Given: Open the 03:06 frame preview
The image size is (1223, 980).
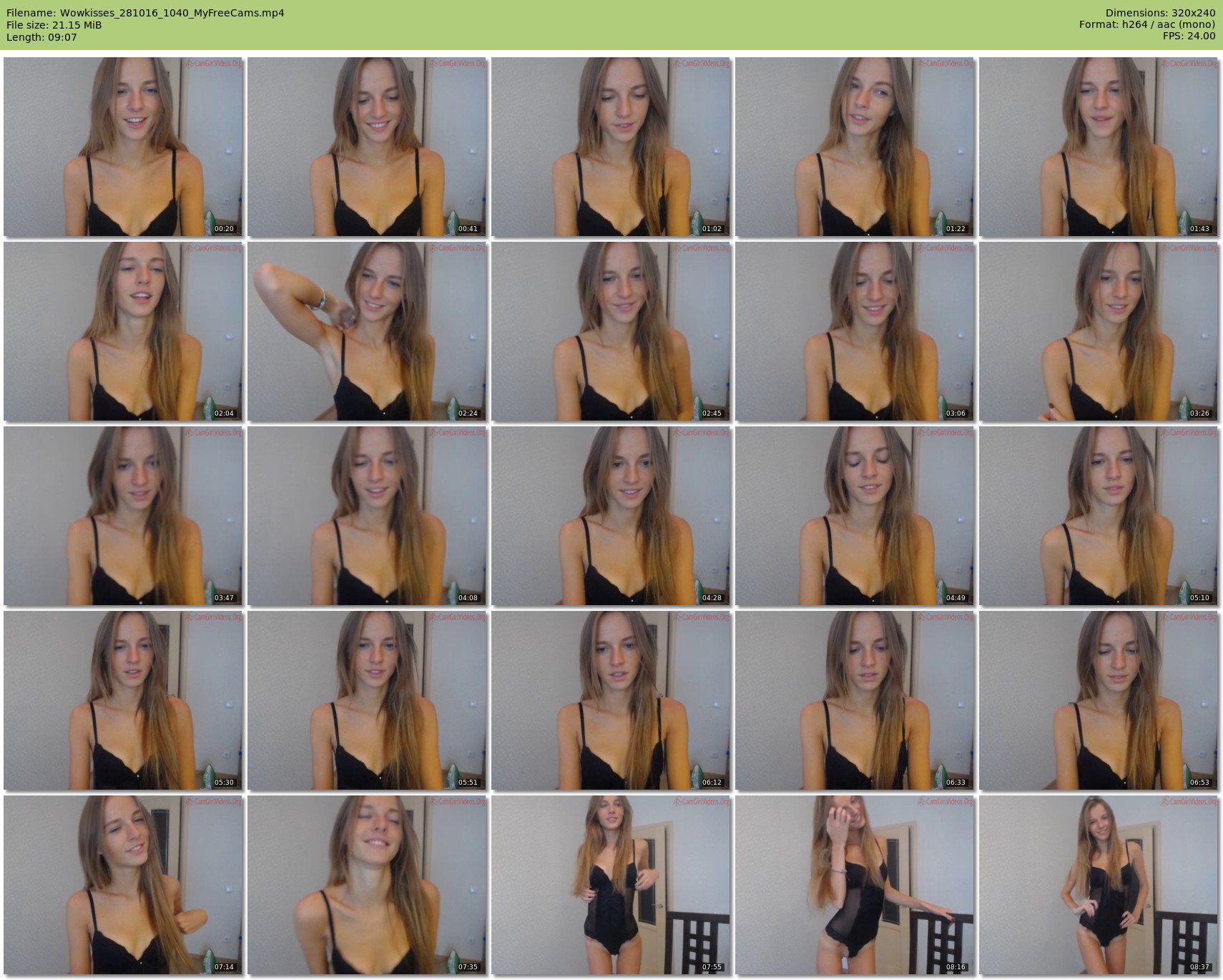Looking at the screenshot, I should (855, 331).
